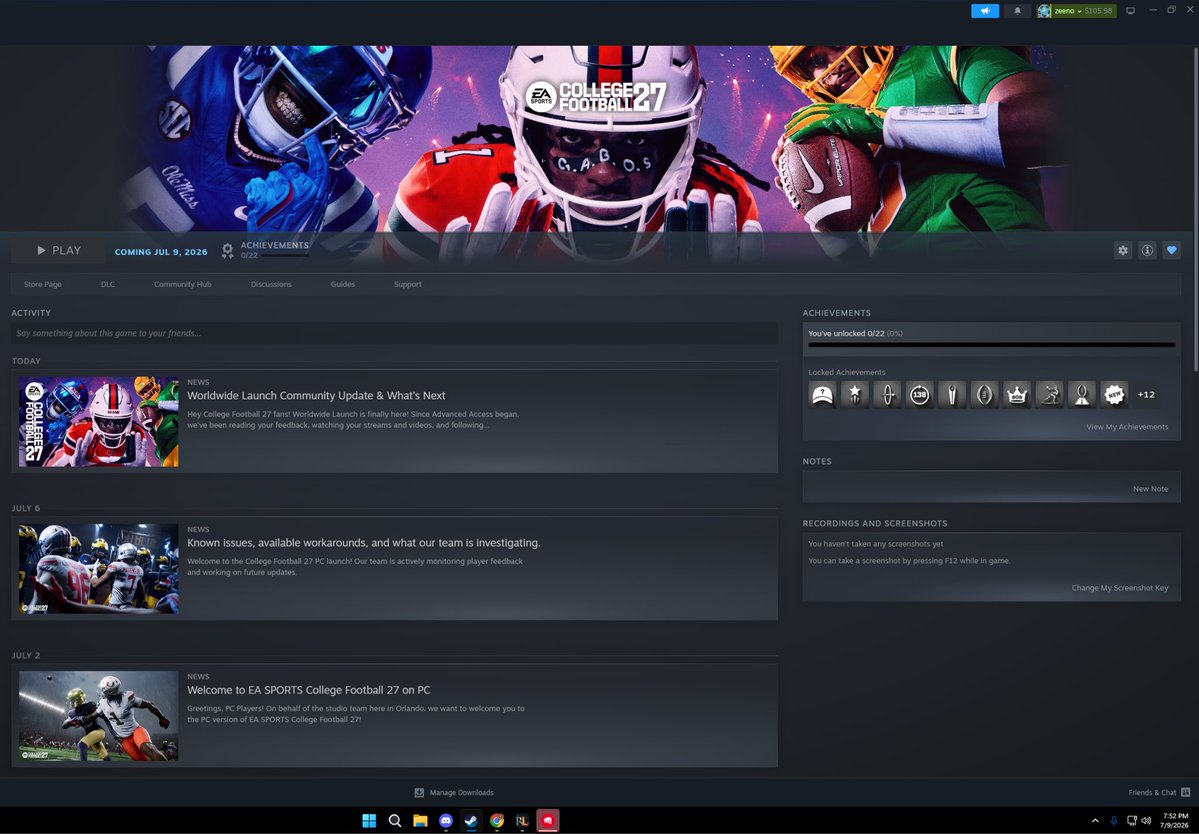This screenshot has width=1199, height=834.
Task: Open Discord from taskbar
Action: (x=446, y=820)
